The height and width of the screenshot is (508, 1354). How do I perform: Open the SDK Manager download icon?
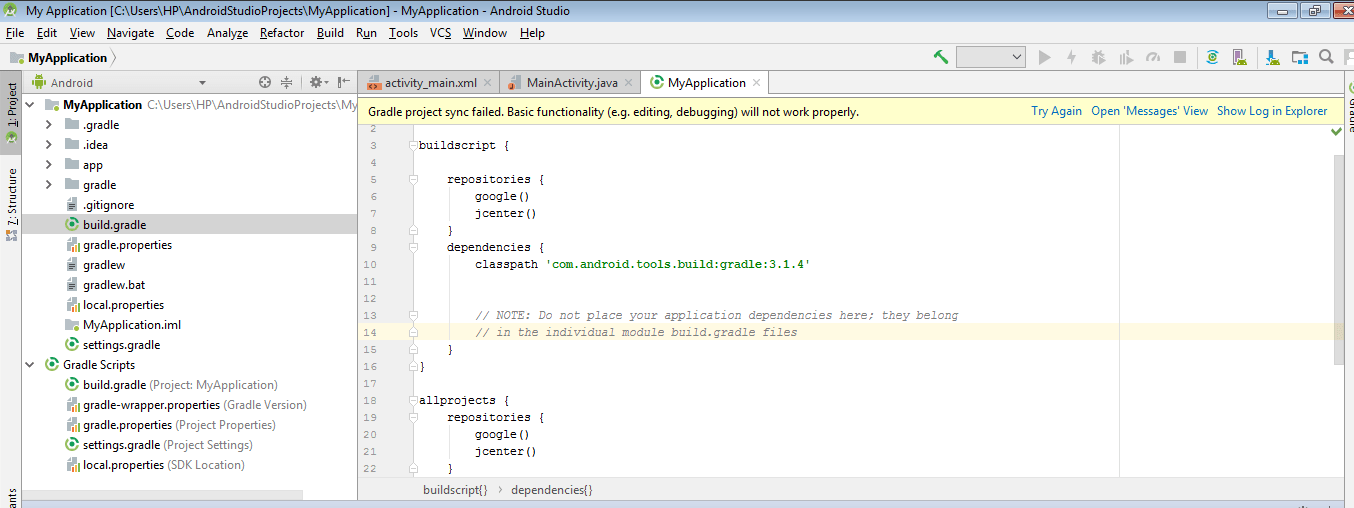[x=1272, y=57]
